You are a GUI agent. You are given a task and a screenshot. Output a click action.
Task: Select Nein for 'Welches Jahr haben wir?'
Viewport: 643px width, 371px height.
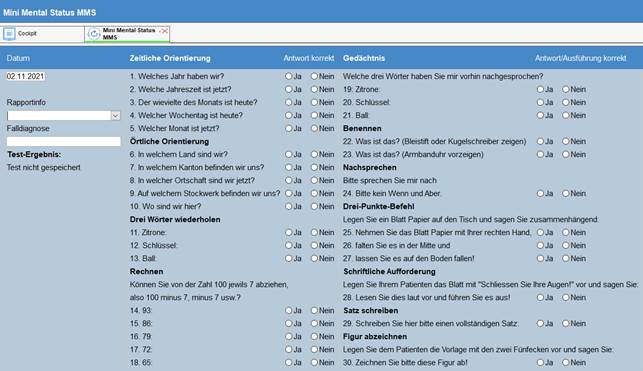(x=314, y=76)
